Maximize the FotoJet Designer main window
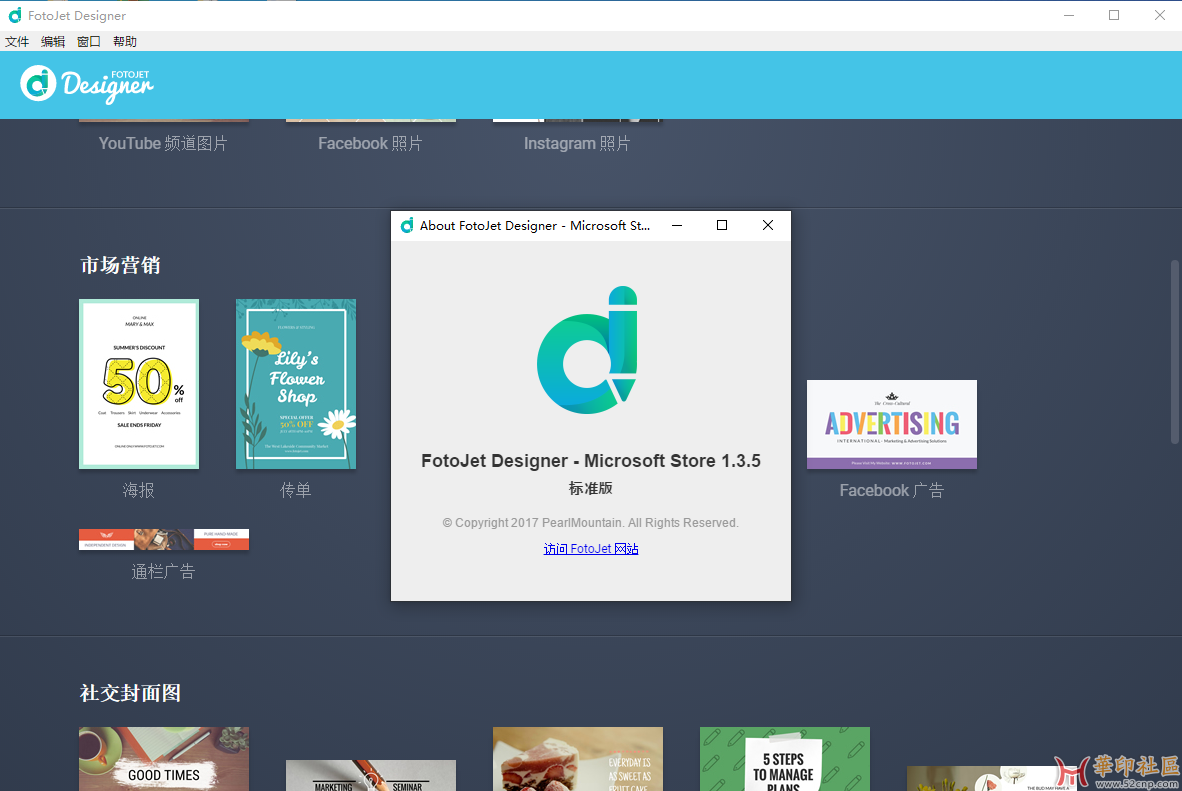 pos(1114,15)
